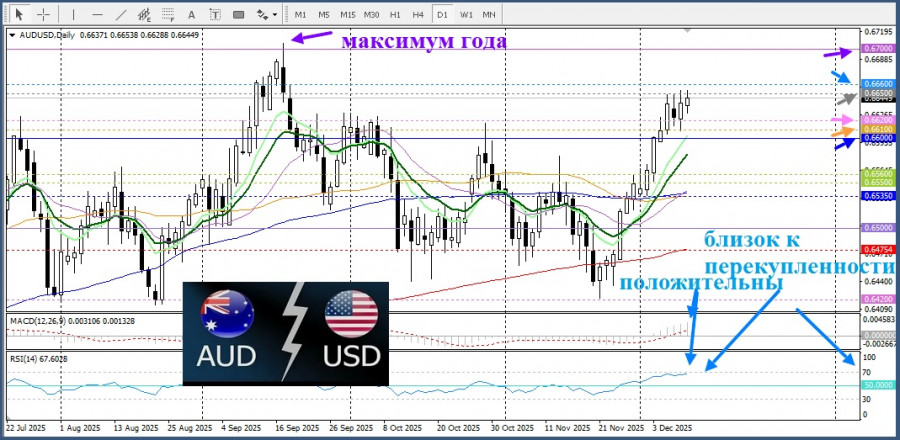The height and width of the screenshot is (440, 900).
Task: Click the chart shift triangle marker
Action: (688, 29)
